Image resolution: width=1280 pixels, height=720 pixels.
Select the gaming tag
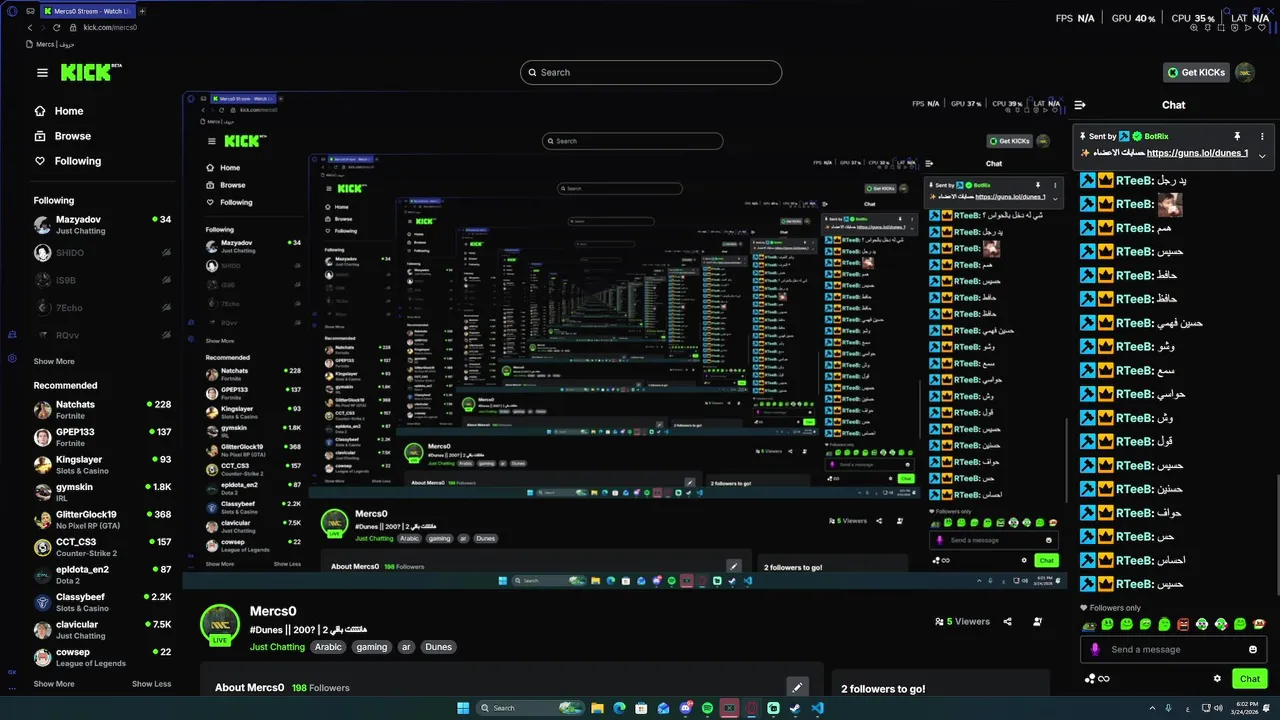point(371,647)
